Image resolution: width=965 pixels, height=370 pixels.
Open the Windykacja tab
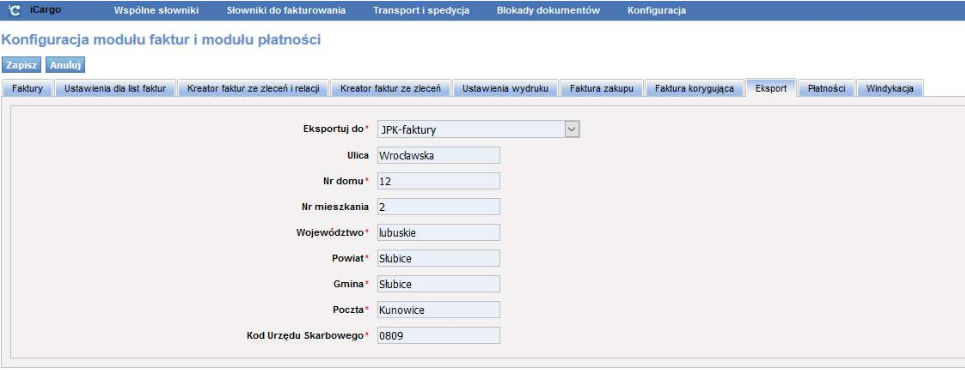[x=890, y=89]
